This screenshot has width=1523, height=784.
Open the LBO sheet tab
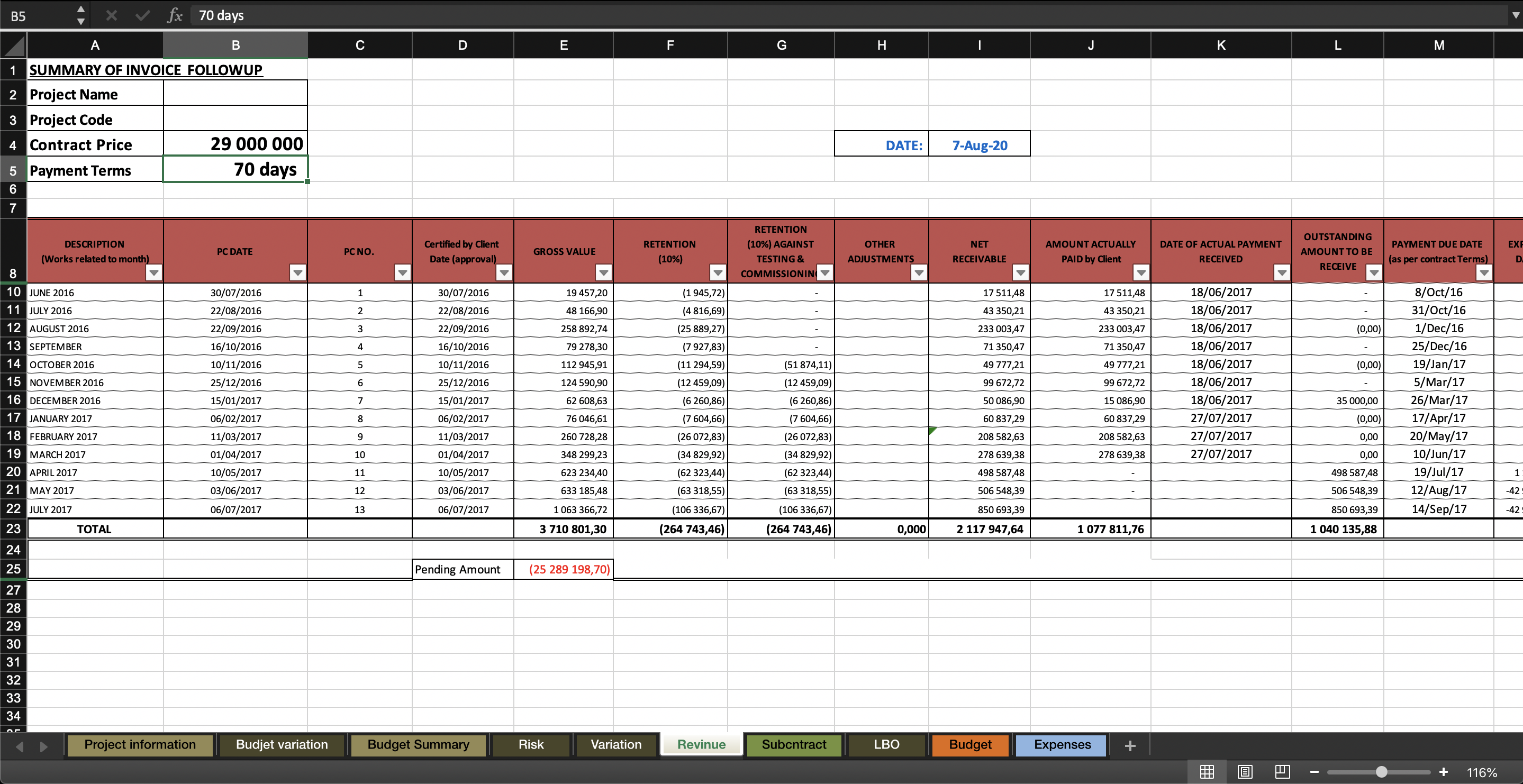pyautogui.click(x=886, y=745)
